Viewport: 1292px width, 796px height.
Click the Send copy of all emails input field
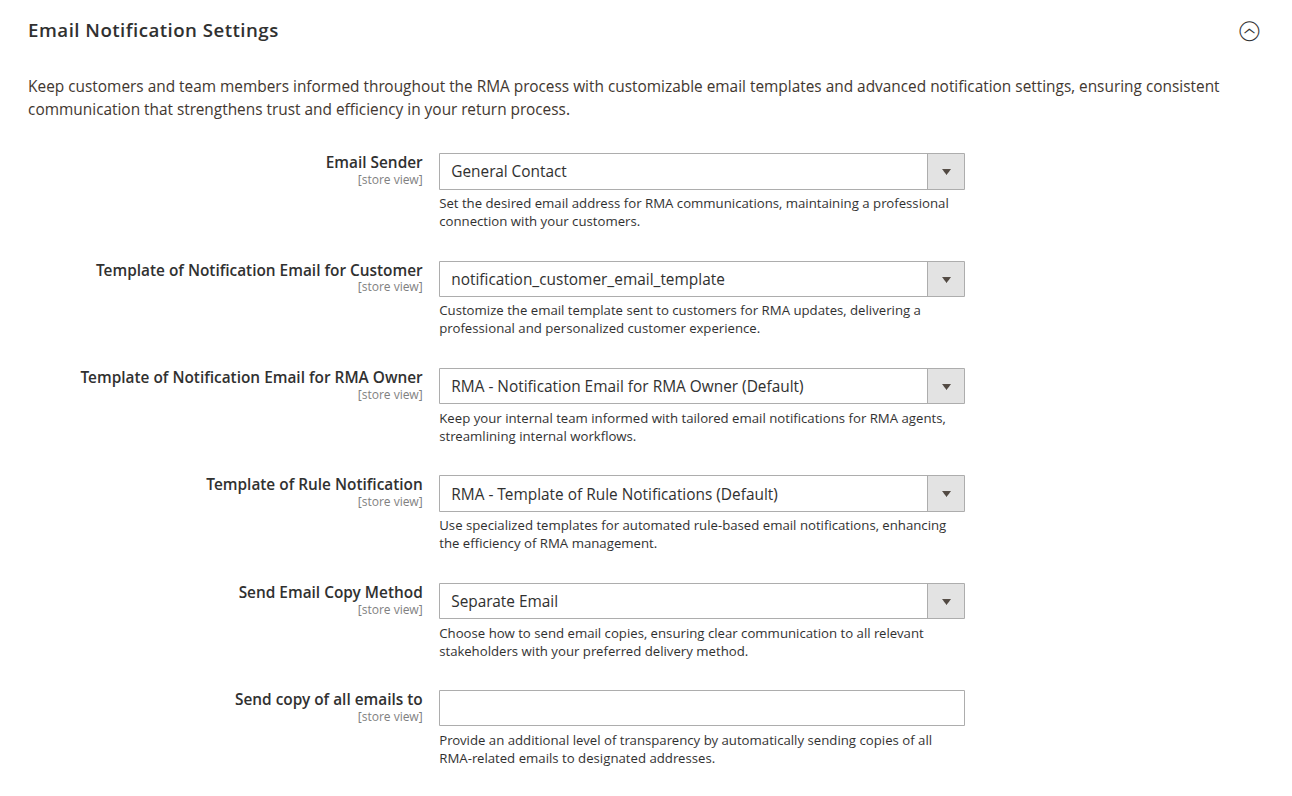pos(700,707)
